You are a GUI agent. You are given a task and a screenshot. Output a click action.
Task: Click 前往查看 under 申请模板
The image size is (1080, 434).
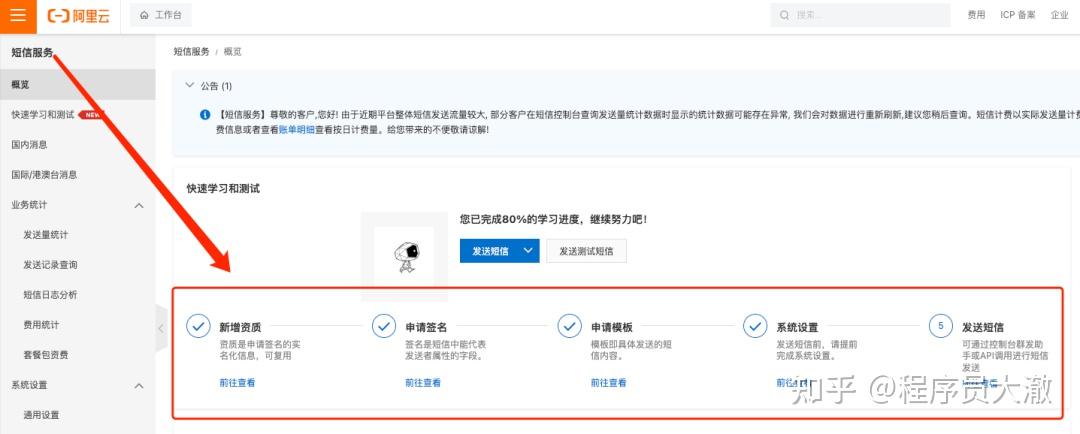[x=609, y=383]
